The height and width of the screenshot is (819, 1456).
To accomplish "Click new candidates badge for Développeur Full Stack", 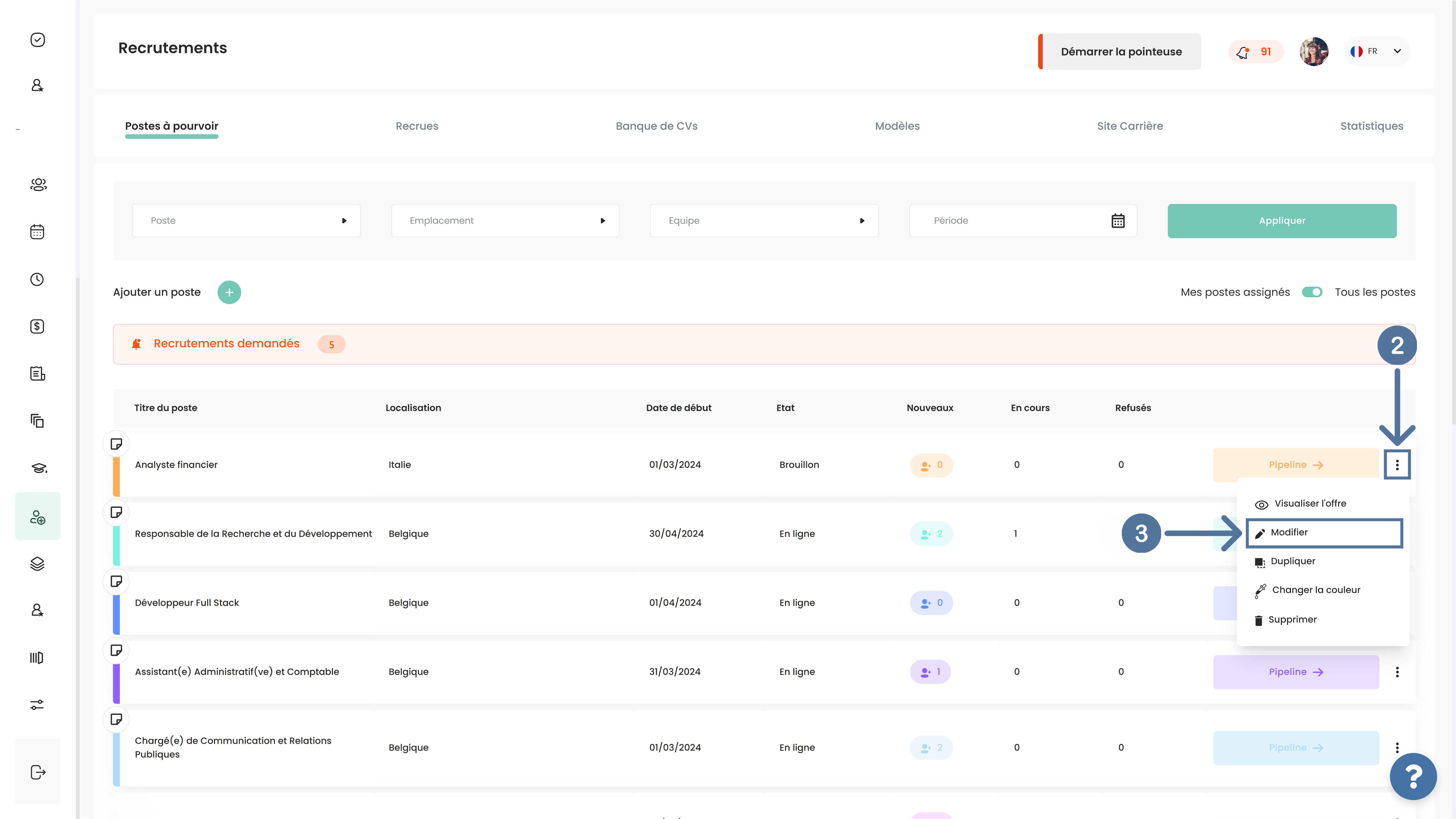I will tap(932, 603).
